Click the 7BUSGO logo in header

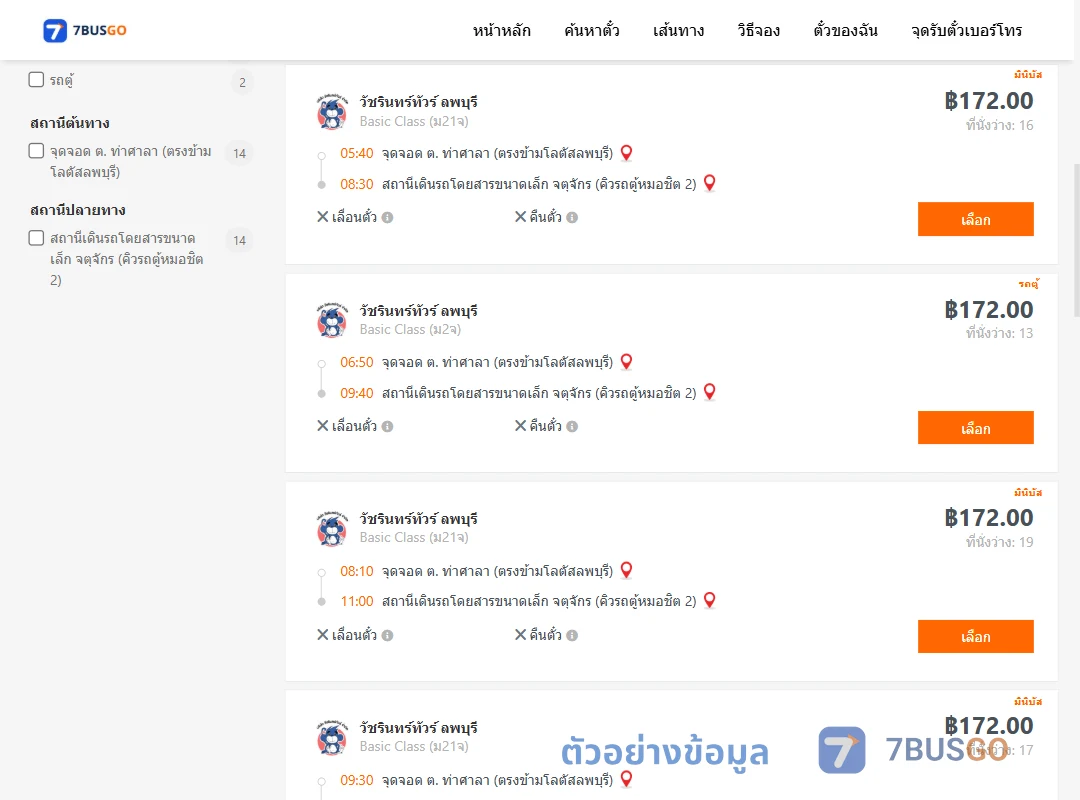[x=85, y=30]
